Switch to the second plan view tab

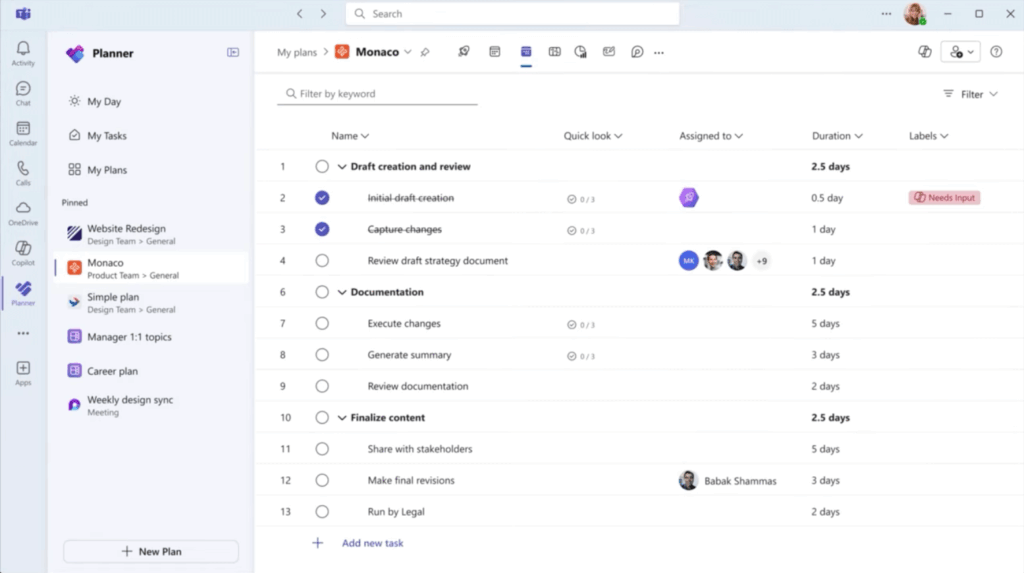(x=494, y=52)
